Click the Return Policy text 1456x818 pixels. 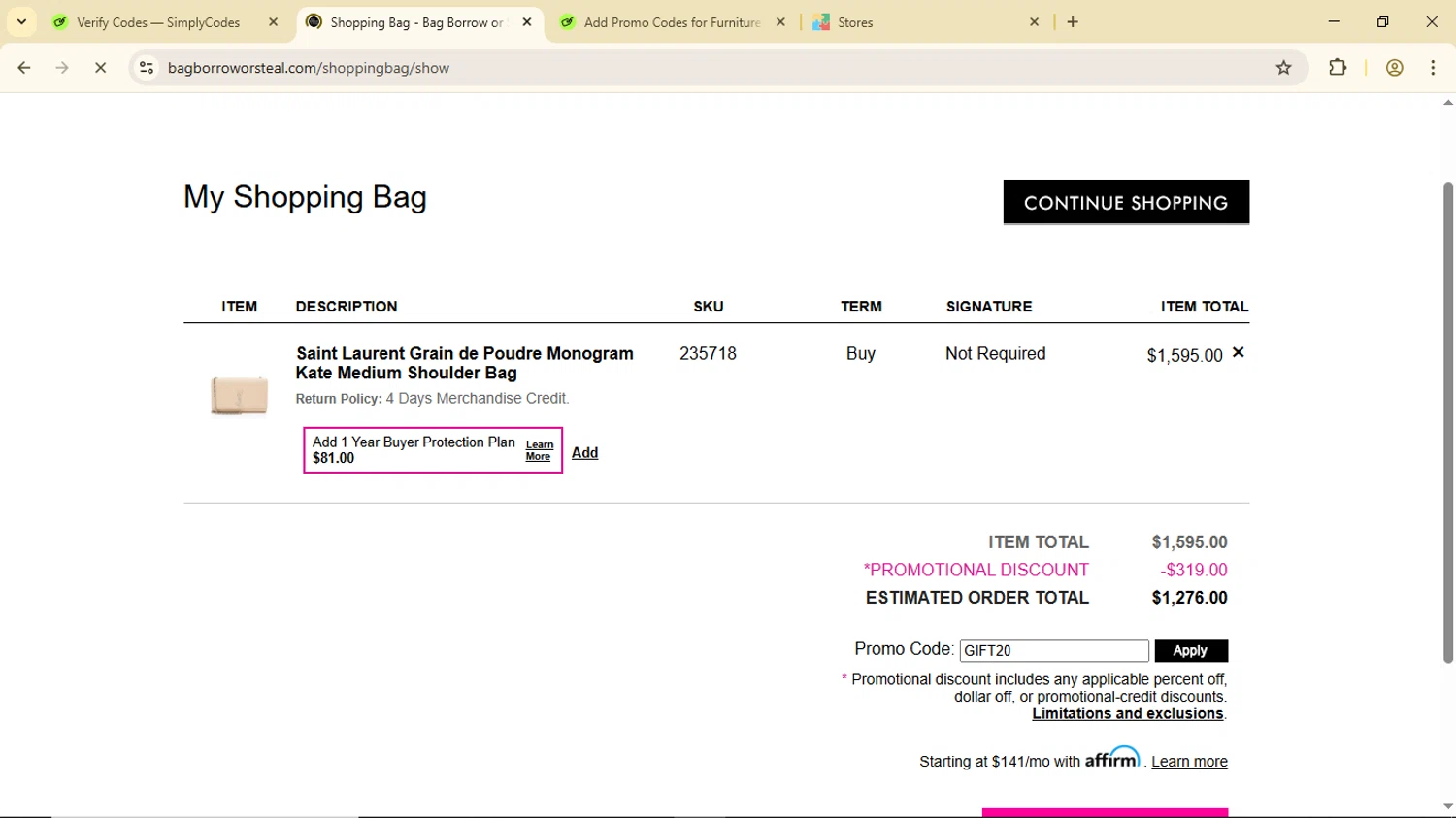432,398
